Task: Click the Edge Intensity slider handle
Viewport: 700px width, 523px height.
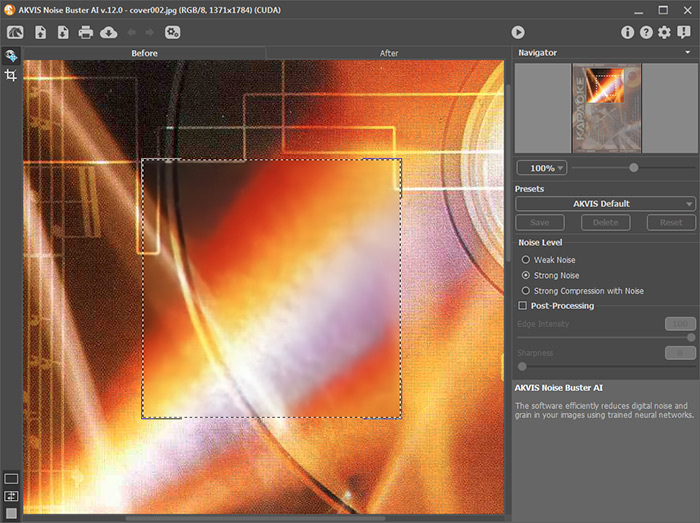Action: pos(691,337)
